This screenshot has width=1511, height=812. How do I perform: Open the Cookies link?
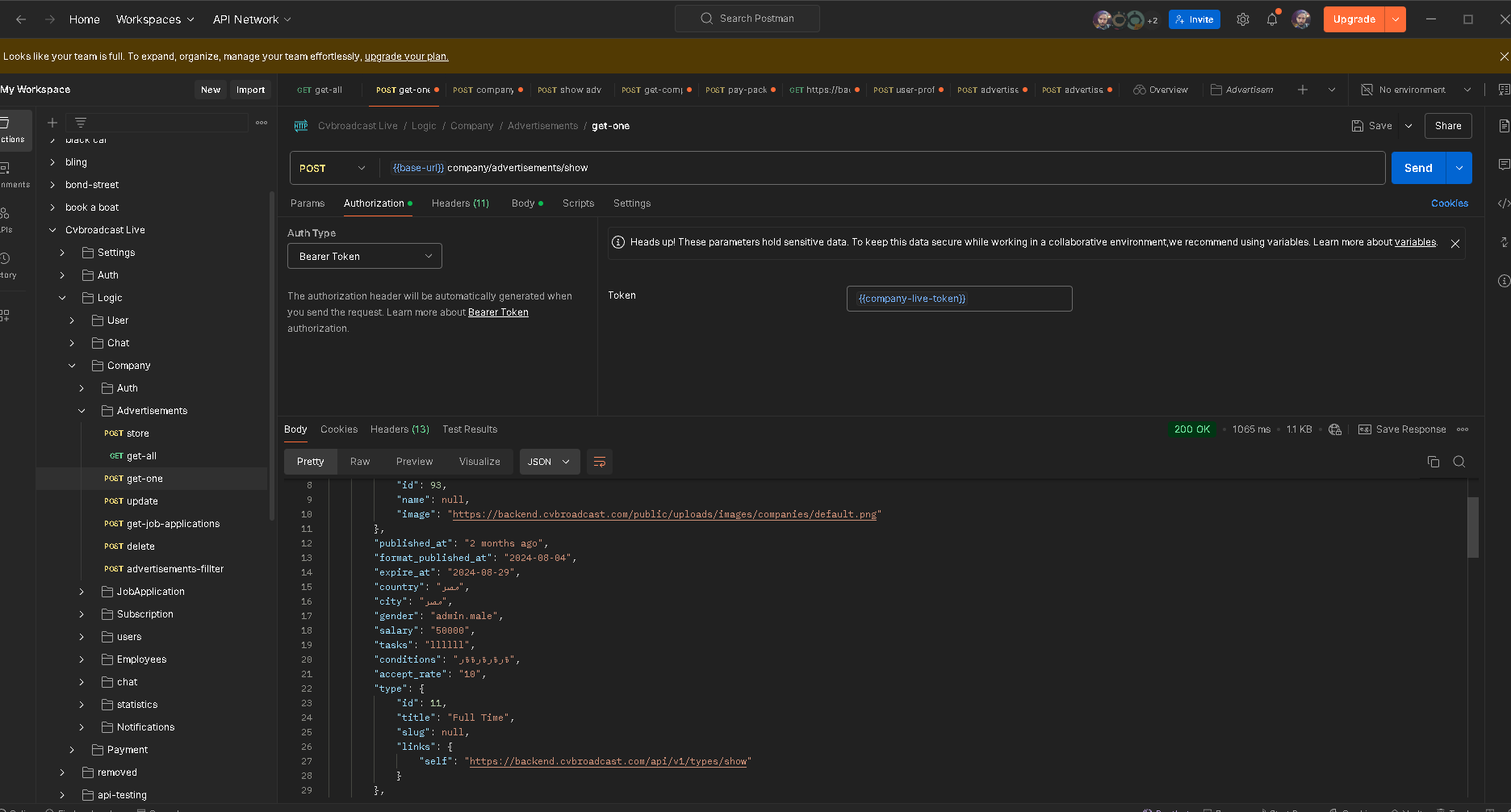click(x=1450, y=203)
